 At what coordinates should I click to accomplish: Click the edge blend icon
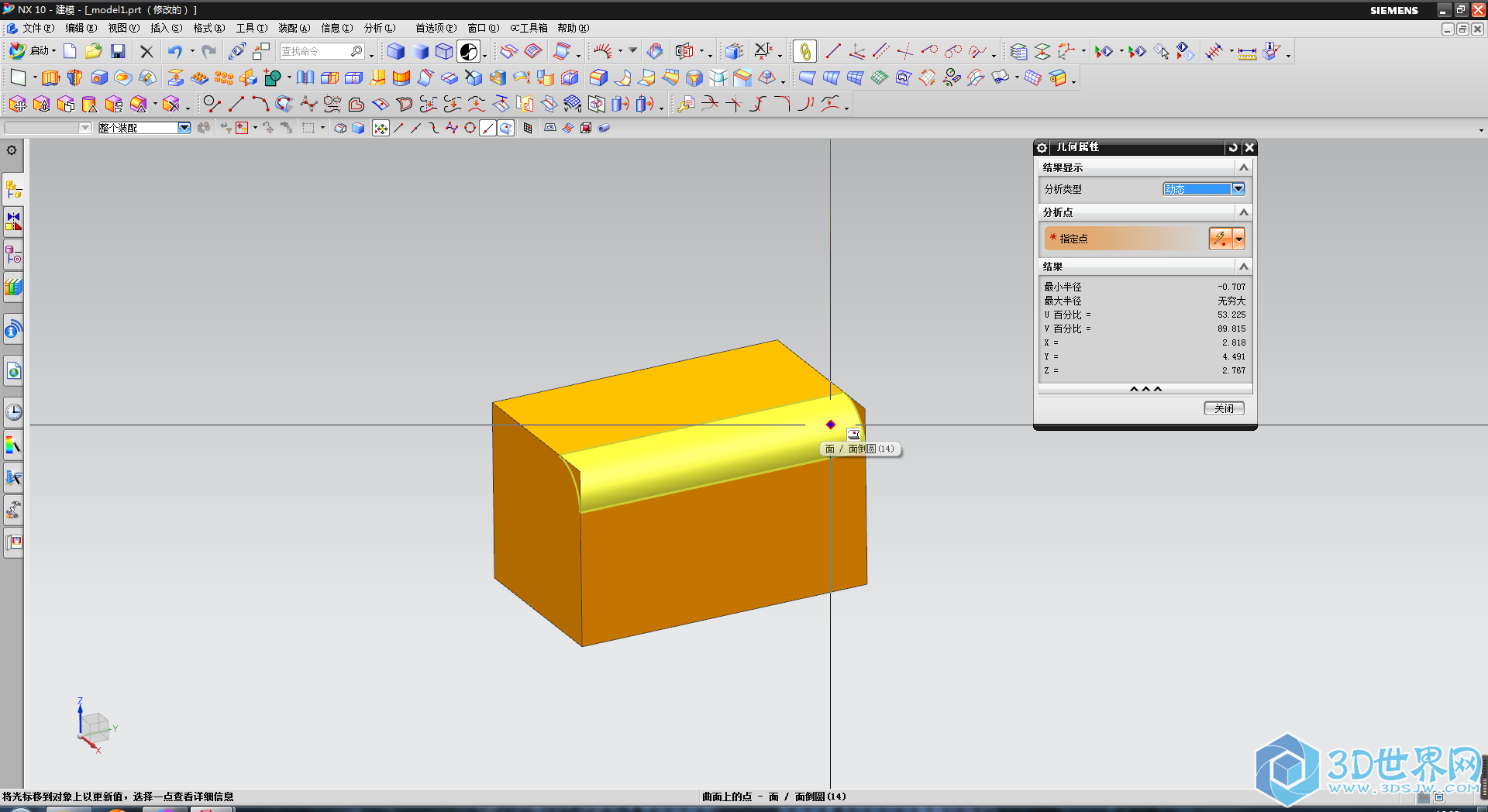click(598, 77)
